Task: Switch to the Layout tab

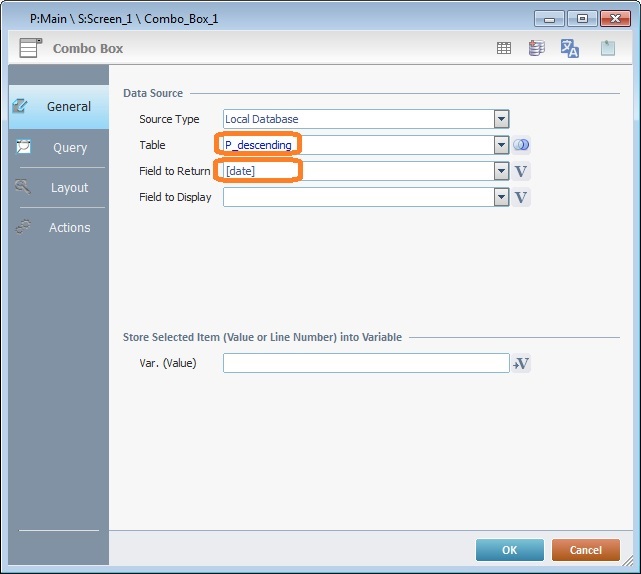Action: click(59, 188)
